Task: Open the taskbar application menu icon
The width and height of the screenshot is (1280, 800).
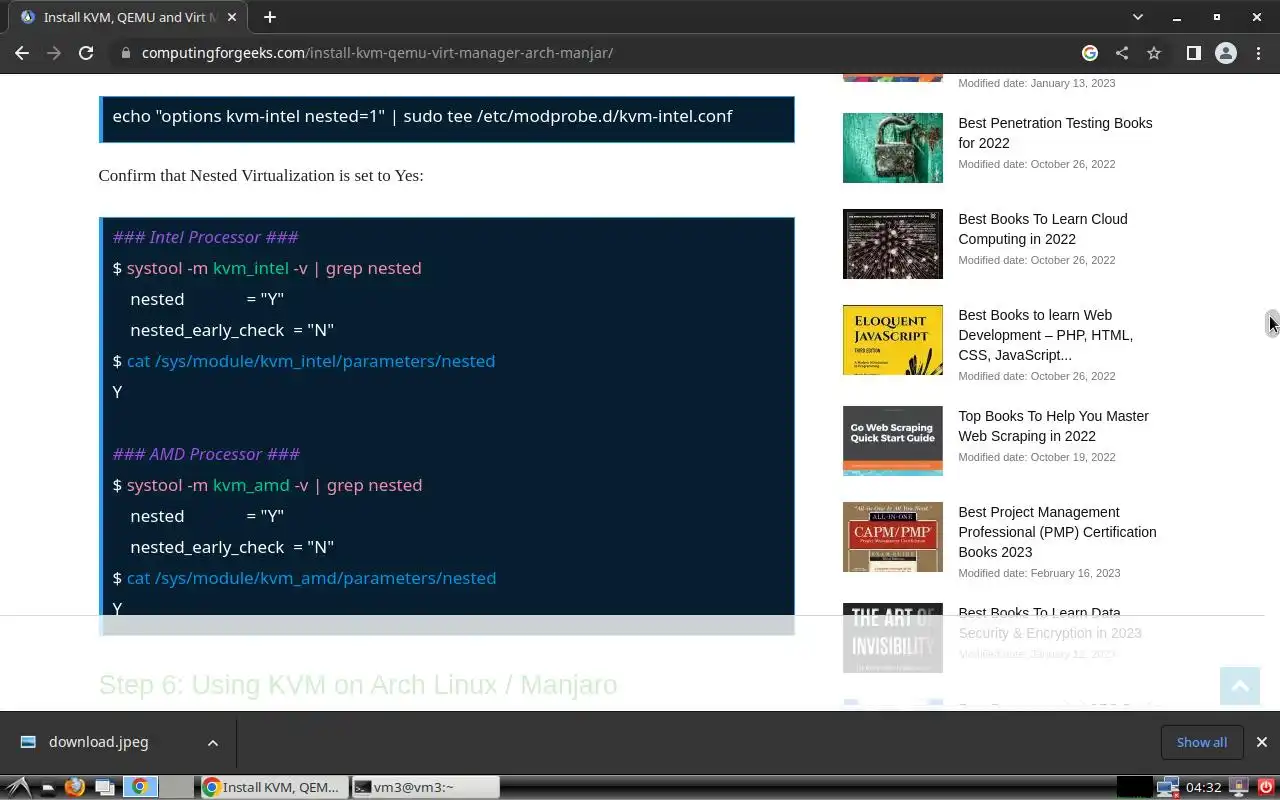Action: (18, 787)
